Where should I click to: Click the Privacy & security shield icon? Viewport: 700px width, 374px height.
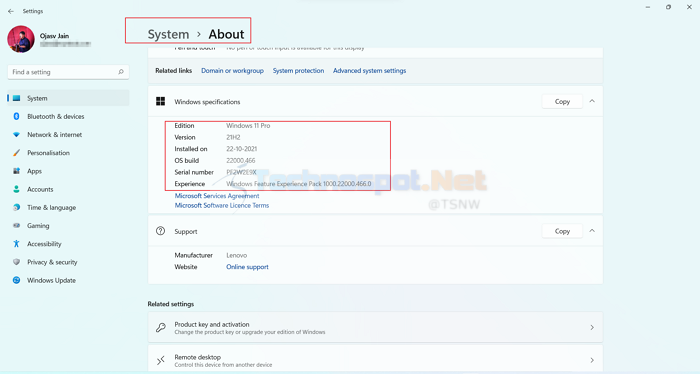(17, 262)
